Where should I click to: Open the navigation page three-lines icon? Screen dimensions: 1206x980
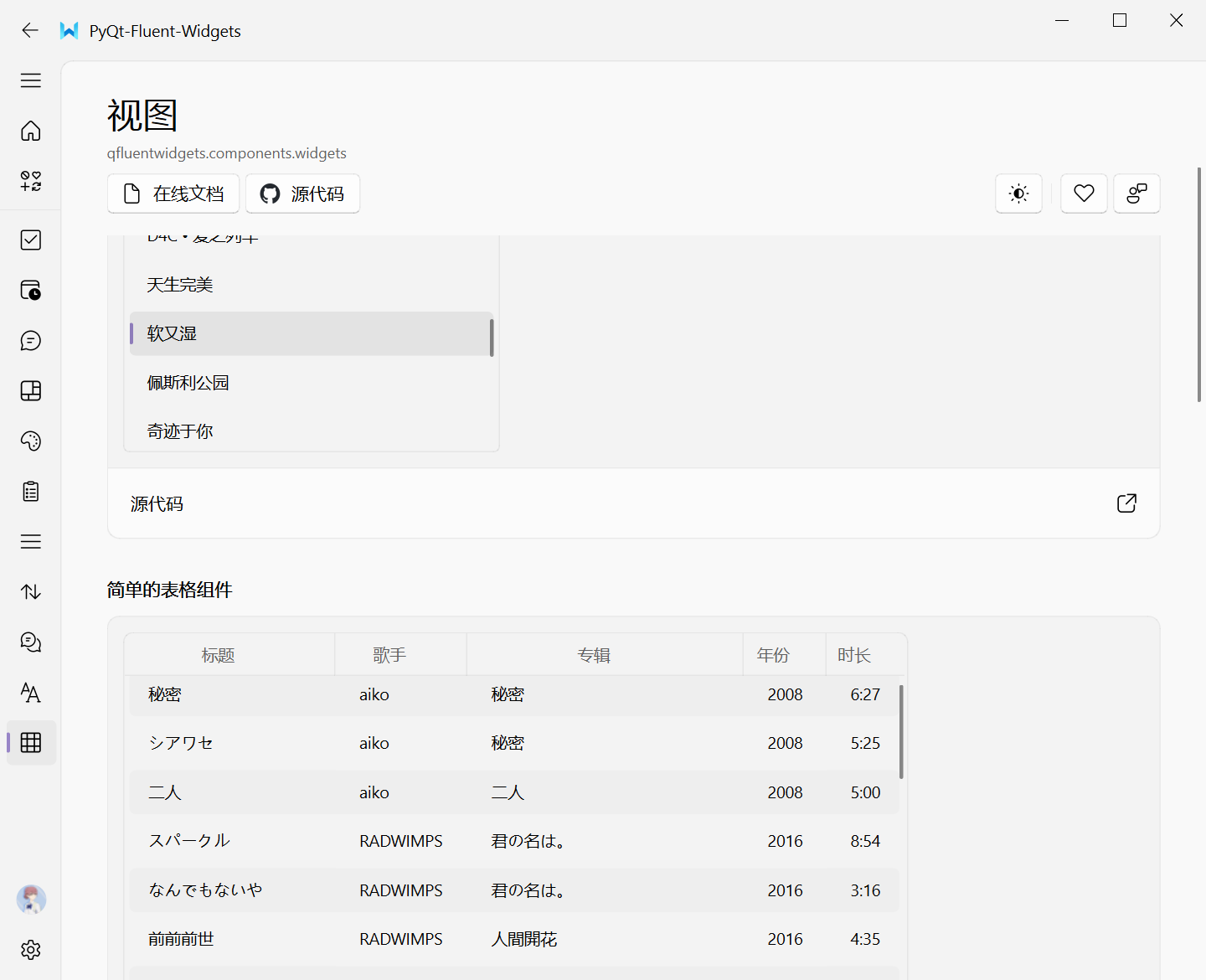click(31, 542)
